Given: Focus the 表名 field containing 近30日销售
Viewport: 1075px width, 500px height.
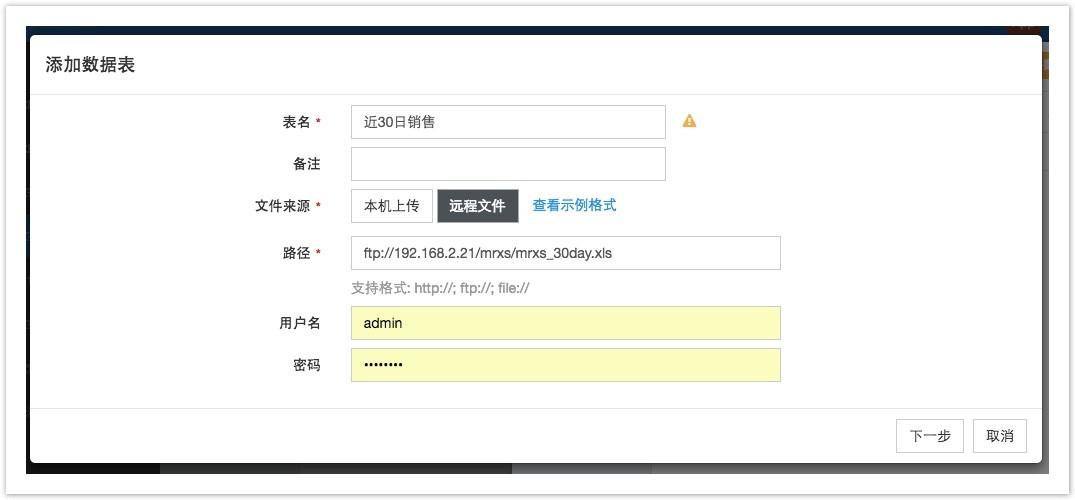Looking at the screenshot, I should 508,122.
